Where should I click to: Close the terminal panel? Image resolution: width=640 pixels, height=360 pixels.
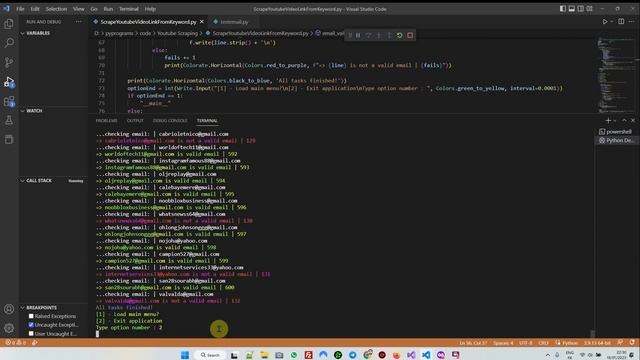pyautogui.click(x=633, y=120)
